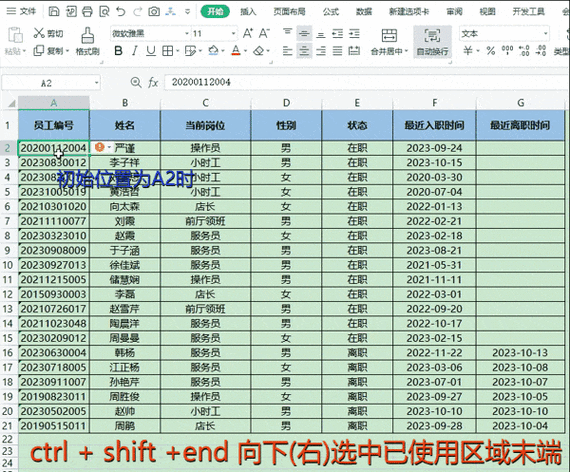The width and height of the screenshot is (570, 472).
Task: Click the distributed alignment icon
Action: [354, 51]
